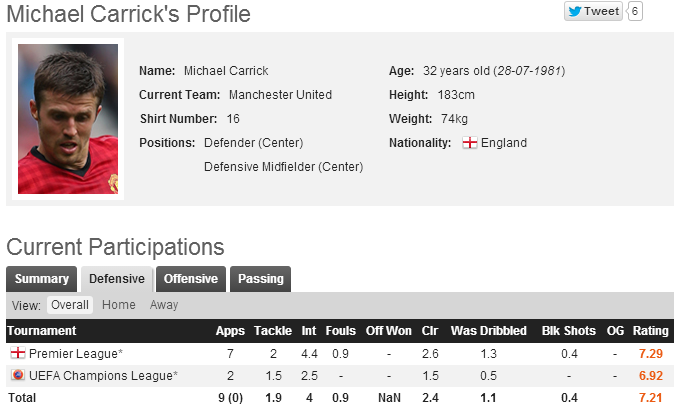Sort table by Rating column

pos(652,331)
